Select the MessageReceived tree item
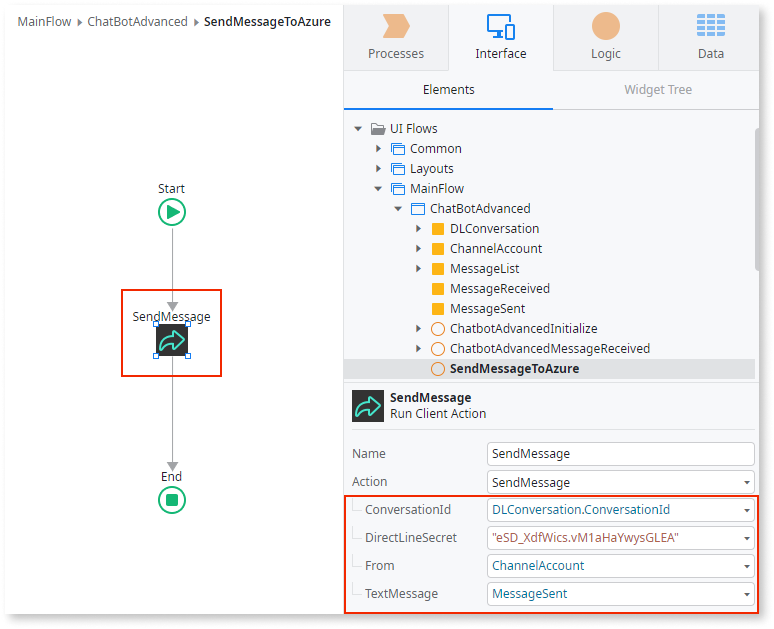The height and width of the screenshot is (629, 774). [x=500, y=289]
